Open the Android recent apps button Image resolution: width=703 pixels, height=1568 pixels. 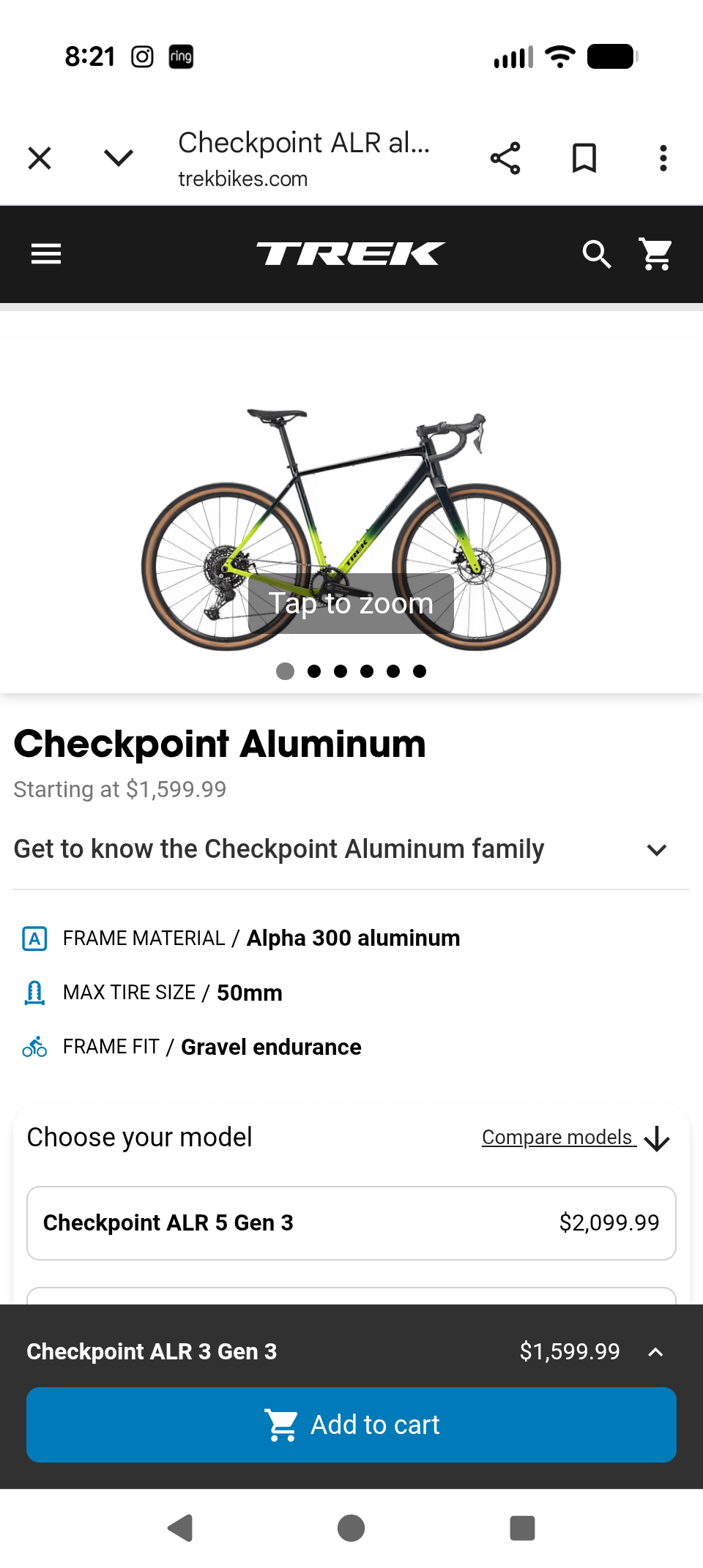click(x=522, y=1528)
